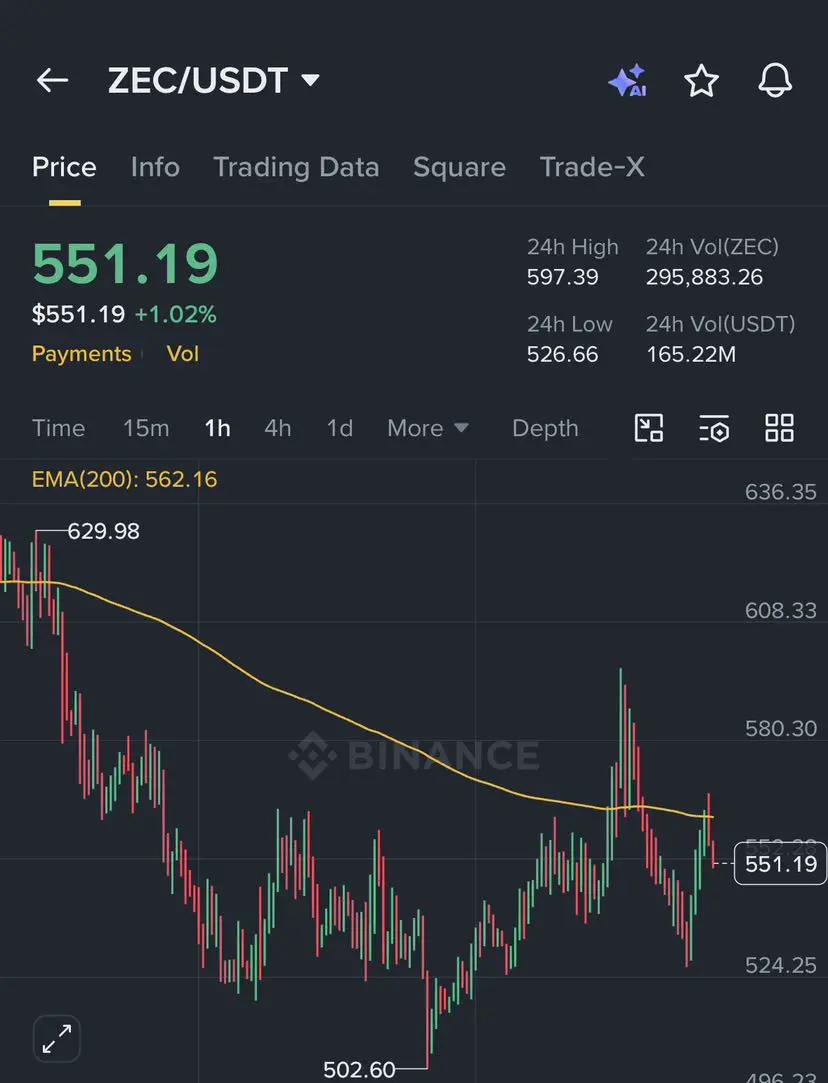Tap the 24h Low value 526.66
The height and width of the screenshot is (1083, 828).
pyautogui.click(x=562, y=354)
